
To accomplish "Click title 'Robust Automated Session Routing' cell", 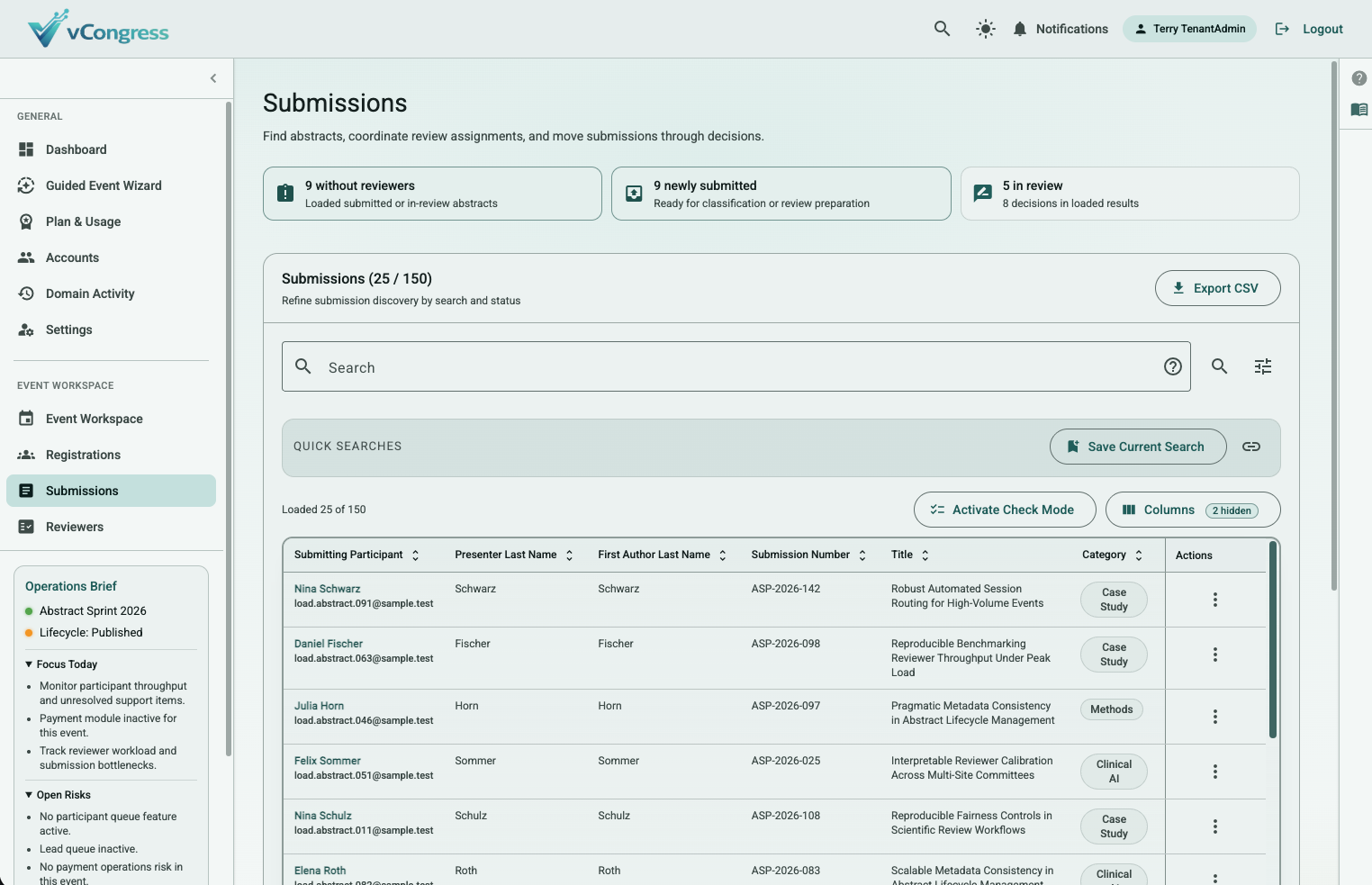I will click(x=968, y=596).
